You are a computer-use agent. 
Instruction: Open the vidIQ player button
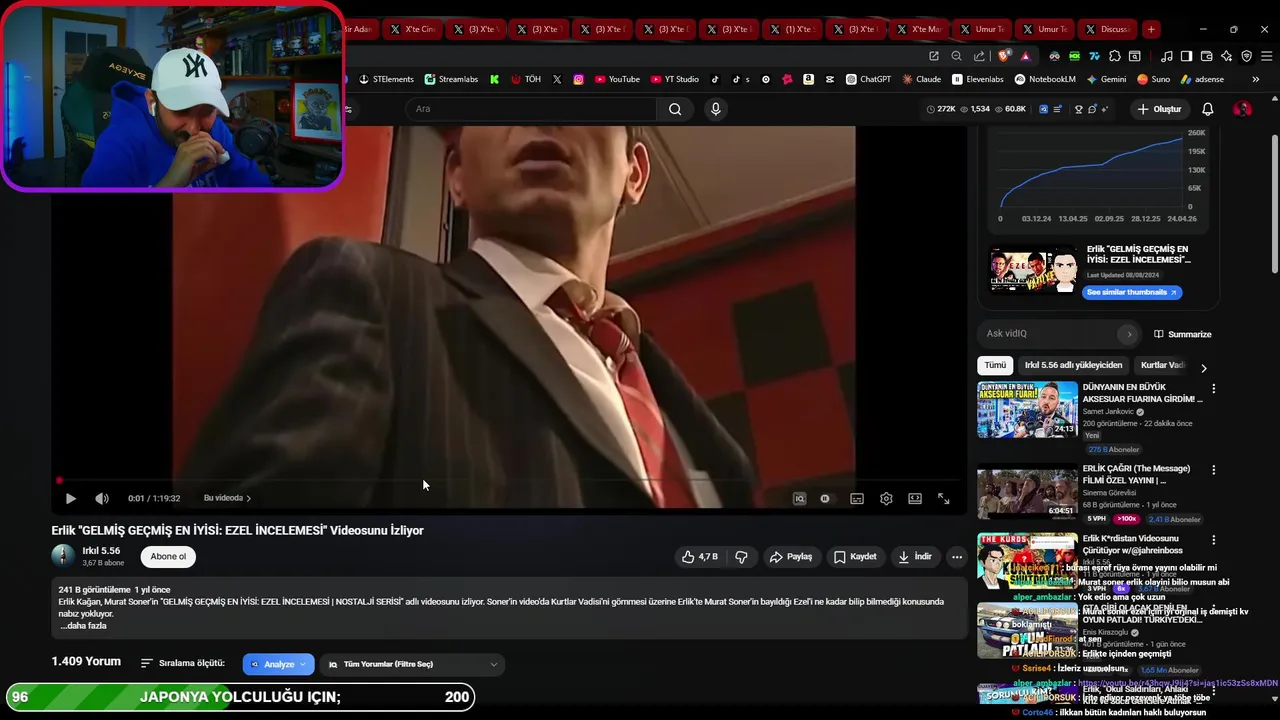(x=799, y=498)
